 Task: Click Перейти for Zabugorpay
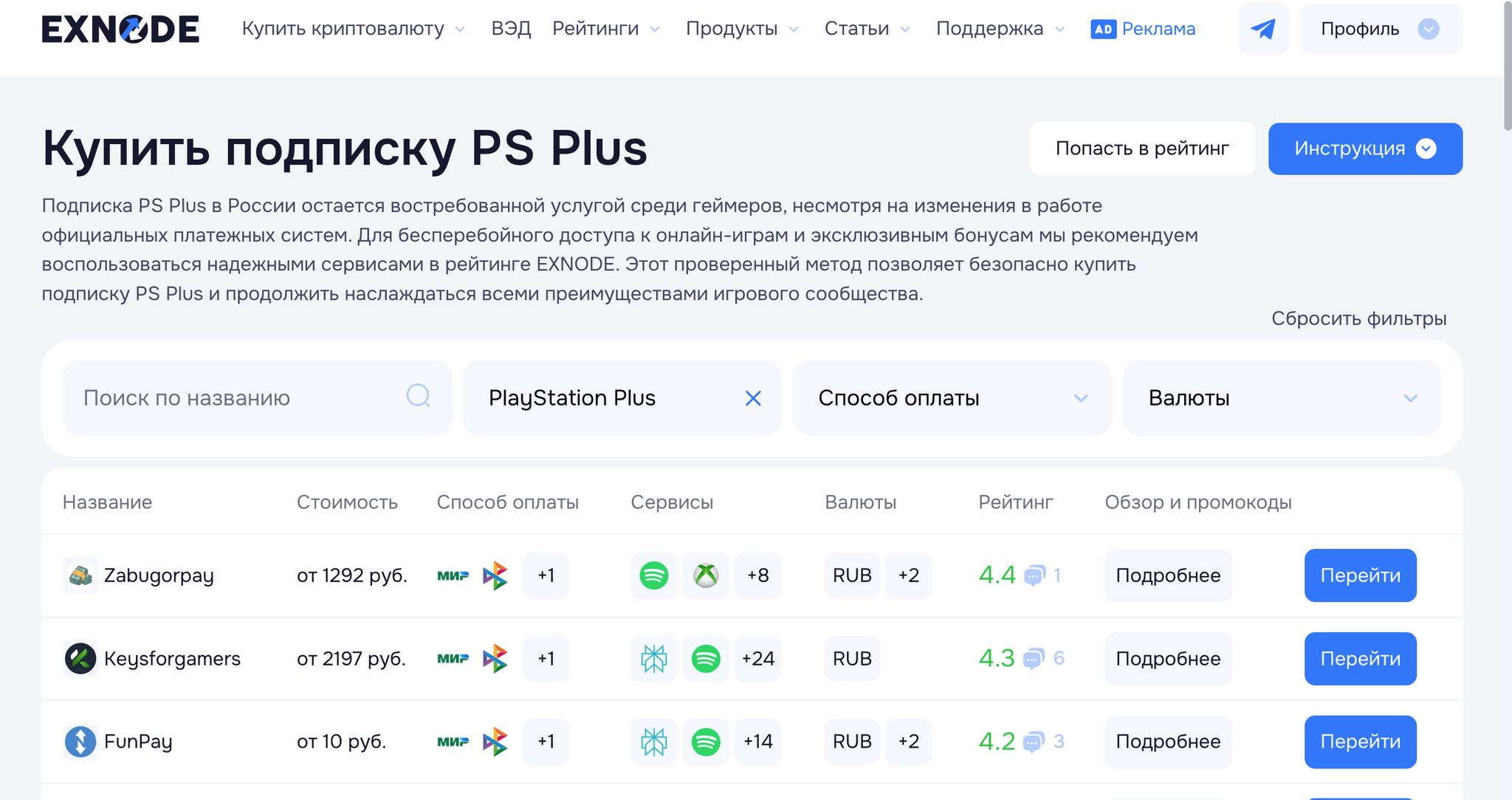pyautogui.click(x=1359, y=575)
